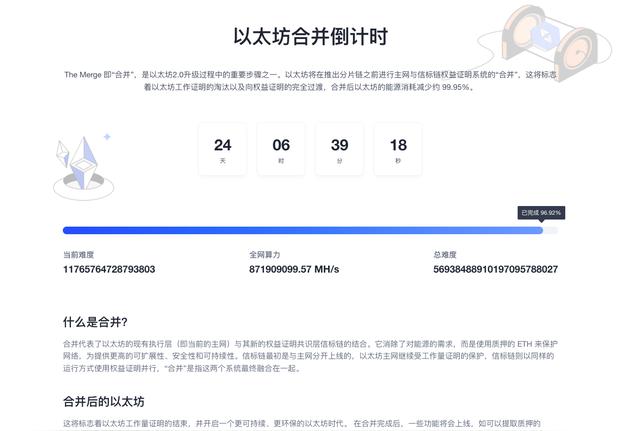The height and width of the screenshot is (431, 640).
Task: Click the minutes counter card showing 39
Action: click(x=339, y=149)
